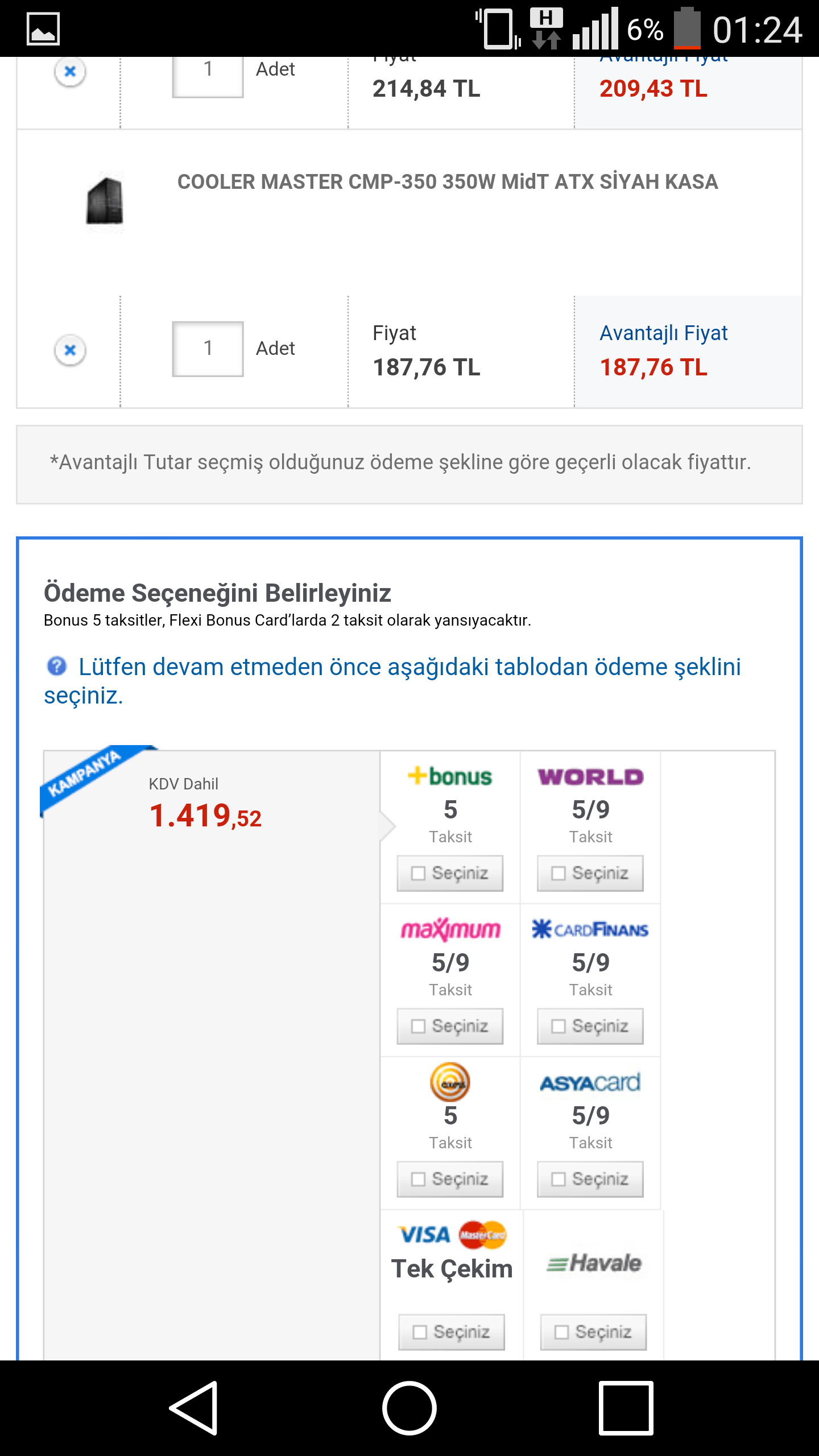
Task: Tap the Maximum card logo
Action: pos(450,929)
